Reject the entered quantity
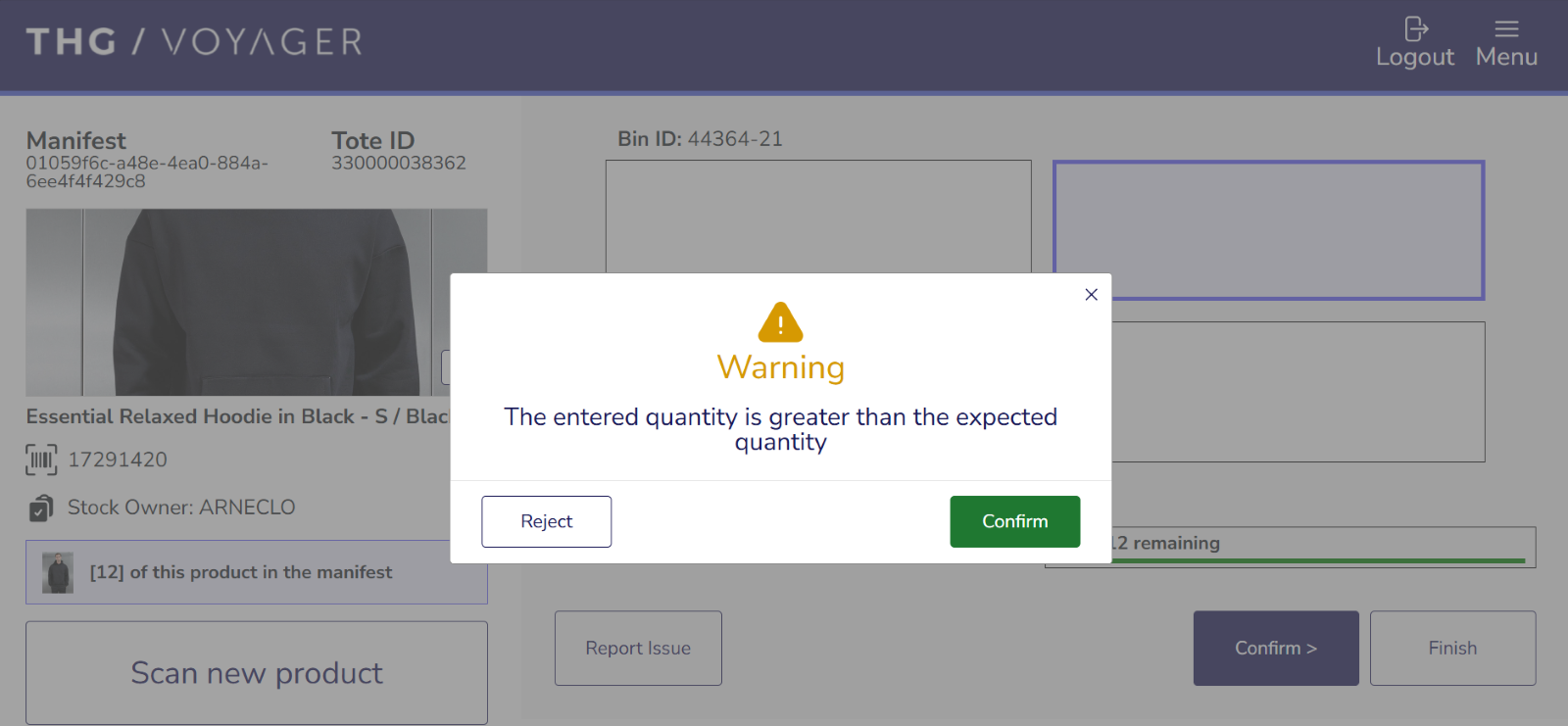The height and width of the screenshot is (726, 1568). [546, 521]
